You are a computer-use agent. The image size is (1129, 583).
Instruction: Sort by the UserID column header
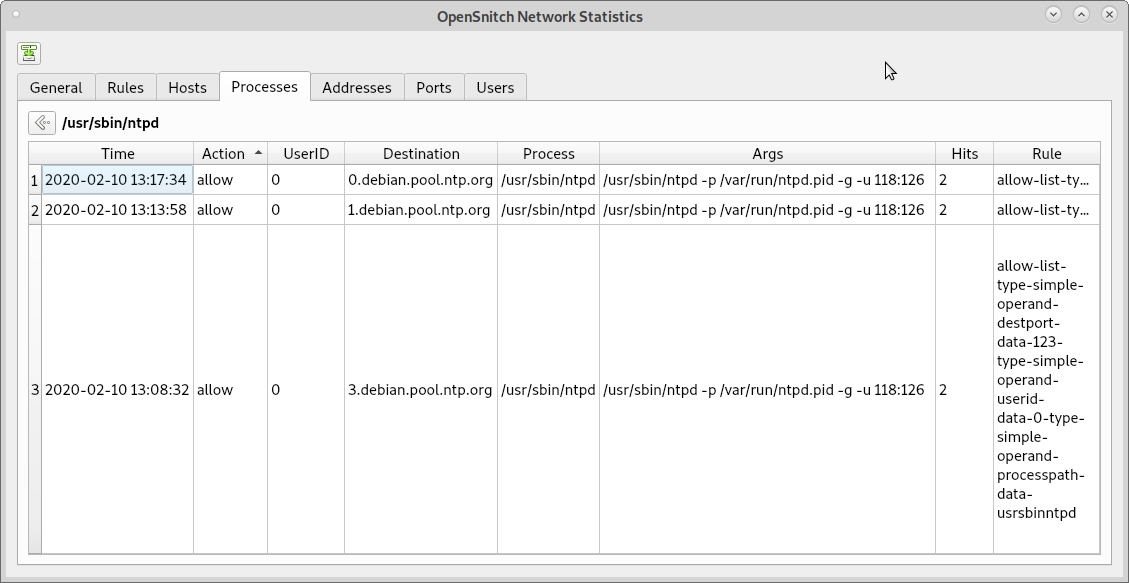(306, 153)
